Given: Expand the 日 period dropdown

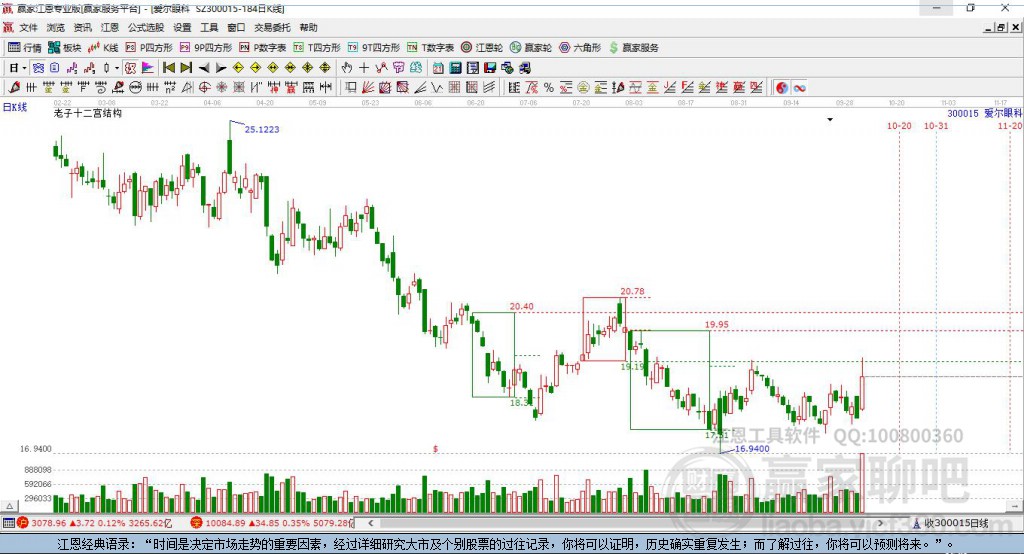Looking at the screenshot, I should point(24,68).
